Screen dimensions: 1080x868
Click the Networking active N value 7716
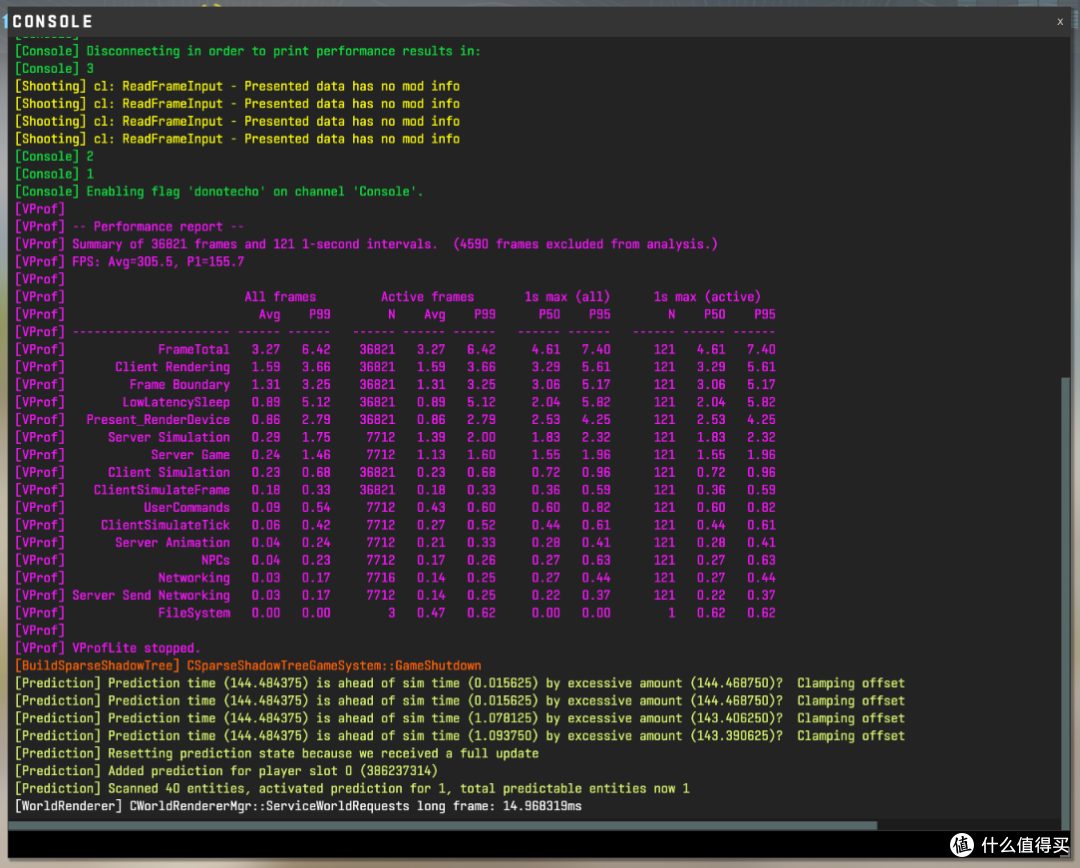pos(381,578)
